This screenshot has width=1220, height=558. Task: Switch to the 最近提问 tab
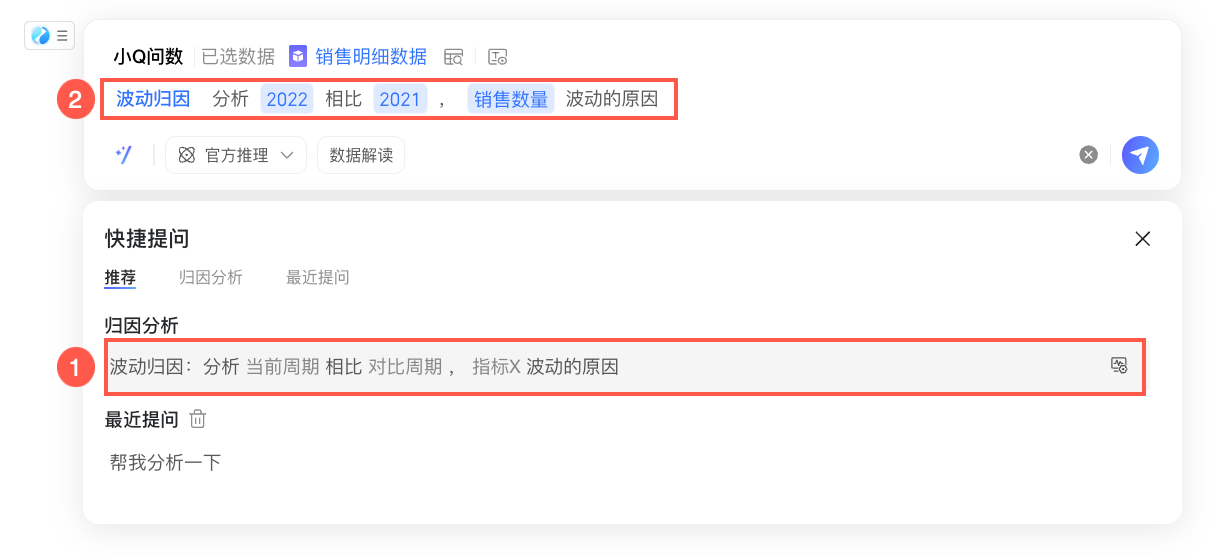pos(318,277)
